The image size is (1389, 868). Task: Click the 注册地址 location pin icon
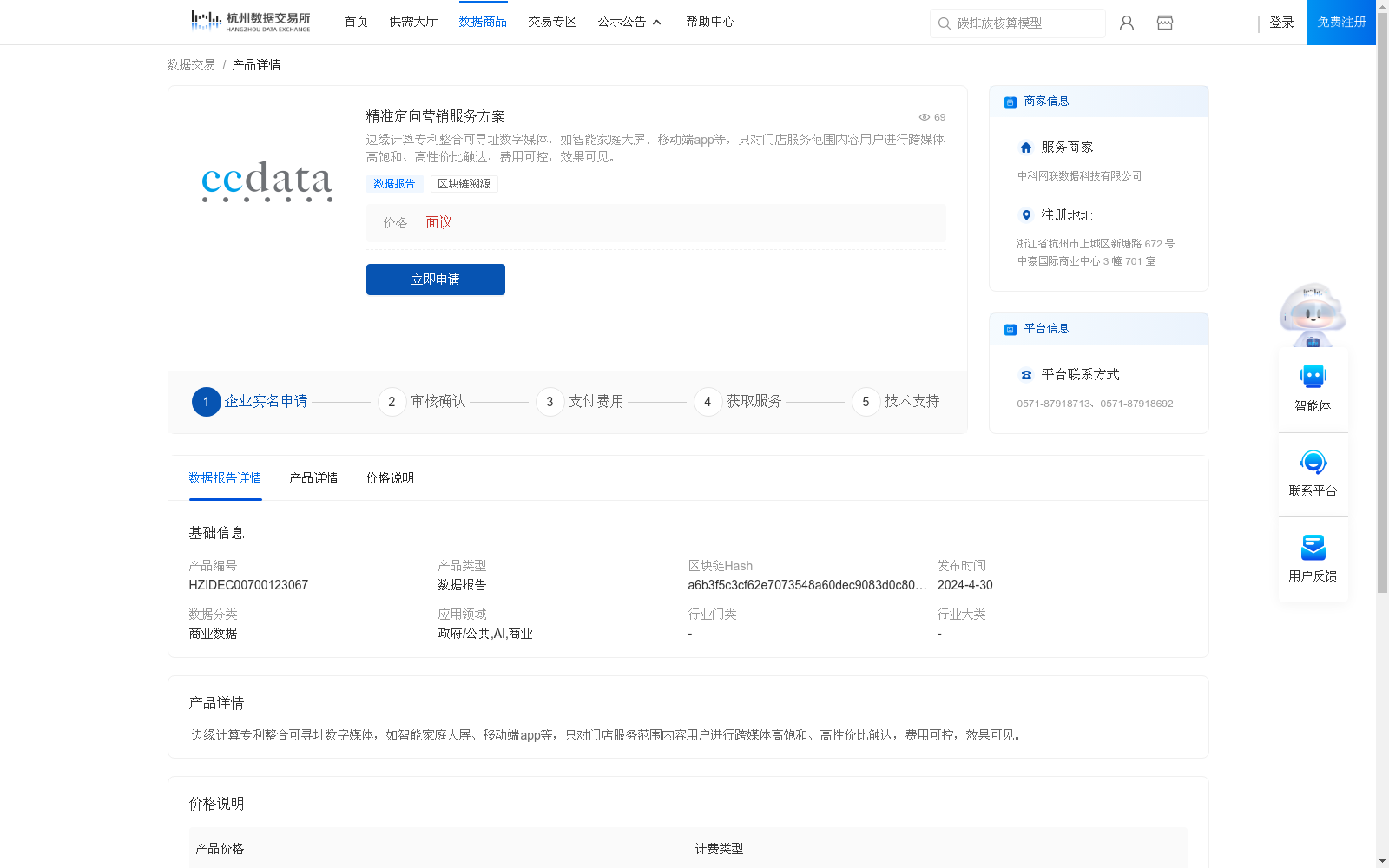[1026, 215]
